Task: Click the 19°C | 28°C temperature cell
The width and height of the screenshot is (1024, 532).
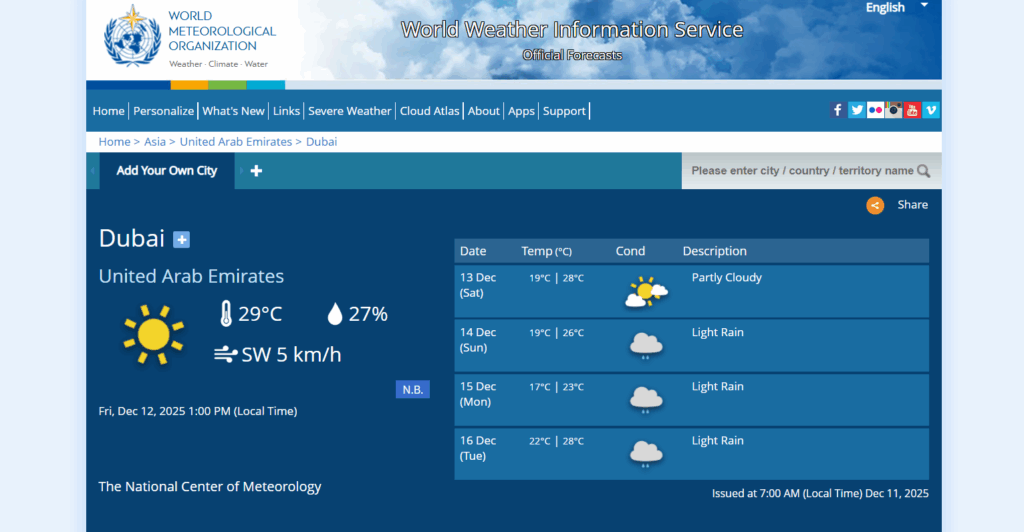Action: tap(556, 278)
